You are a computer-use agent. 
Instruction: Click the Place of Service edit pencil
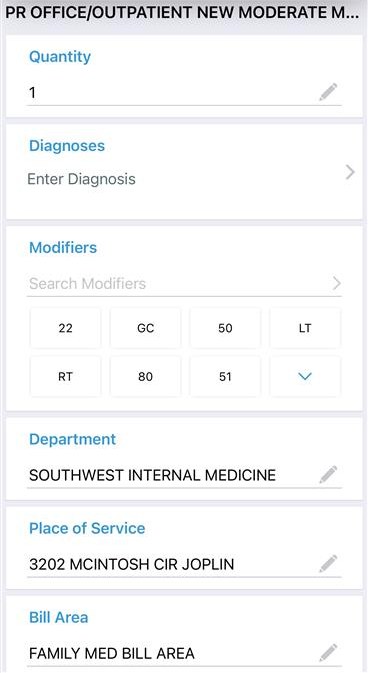click(328, 564)
